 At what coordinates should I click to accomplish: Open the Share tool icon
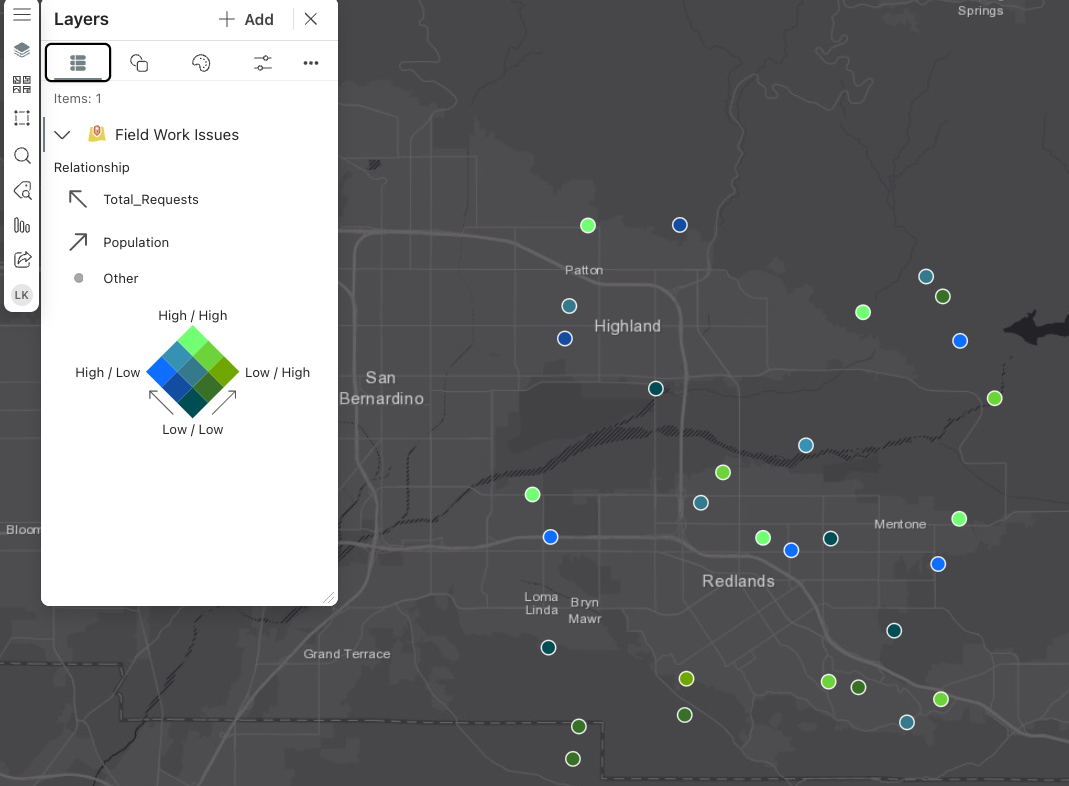click(22, 260)
